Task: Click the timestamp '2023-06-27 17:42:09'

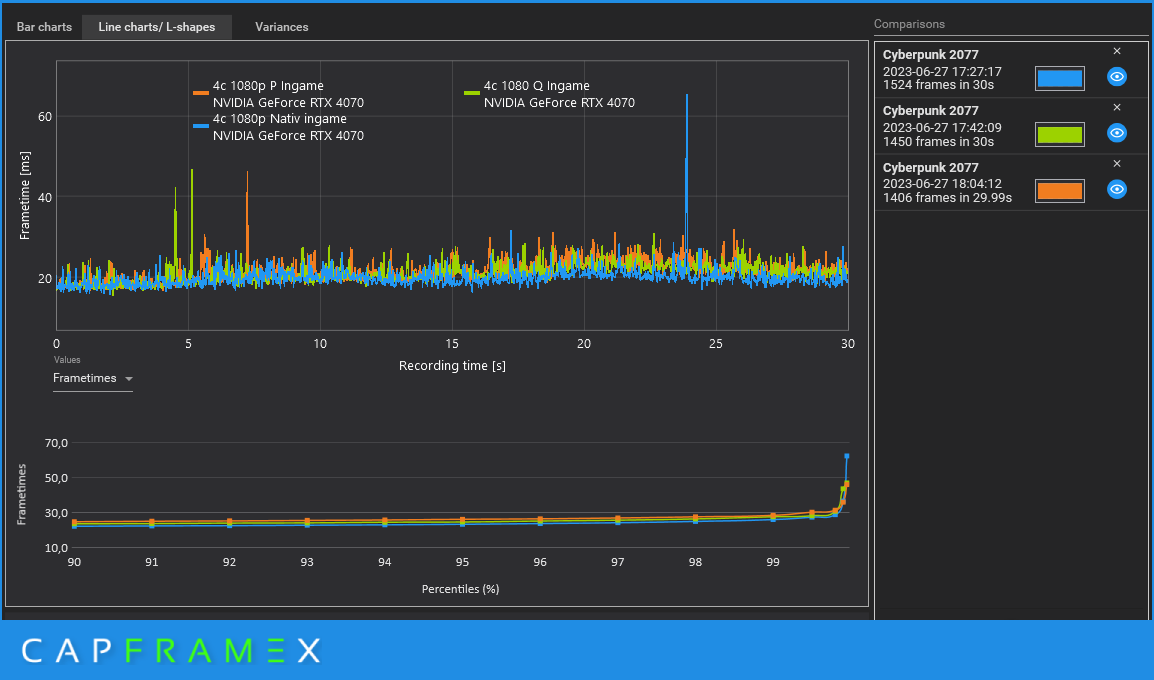Action: click(942, 128)
